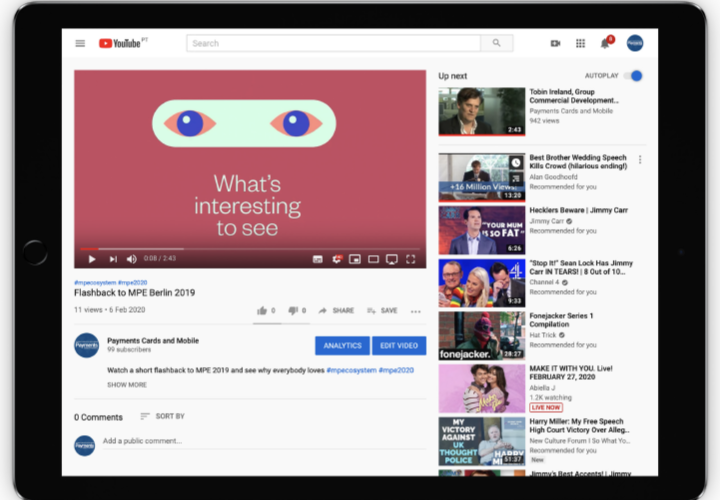Open the player settings gear
720x500 pixels.
click(x=337, y=259)
